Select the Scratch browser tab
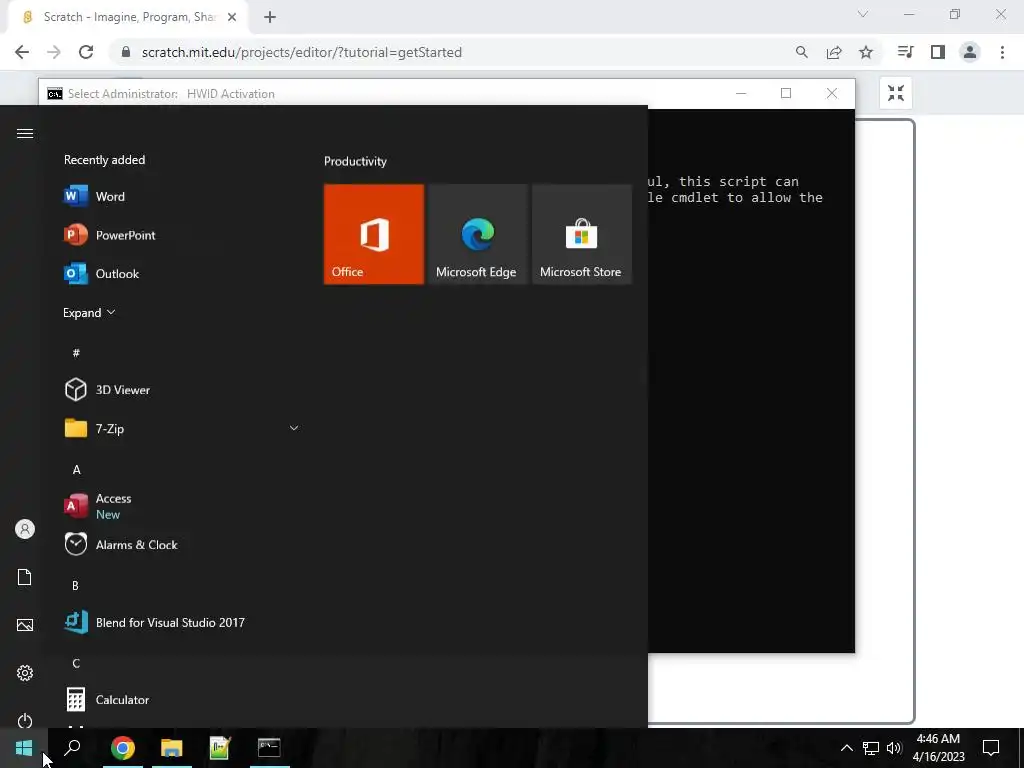This screenshot has width=1024, height=768. coord(128,17)
